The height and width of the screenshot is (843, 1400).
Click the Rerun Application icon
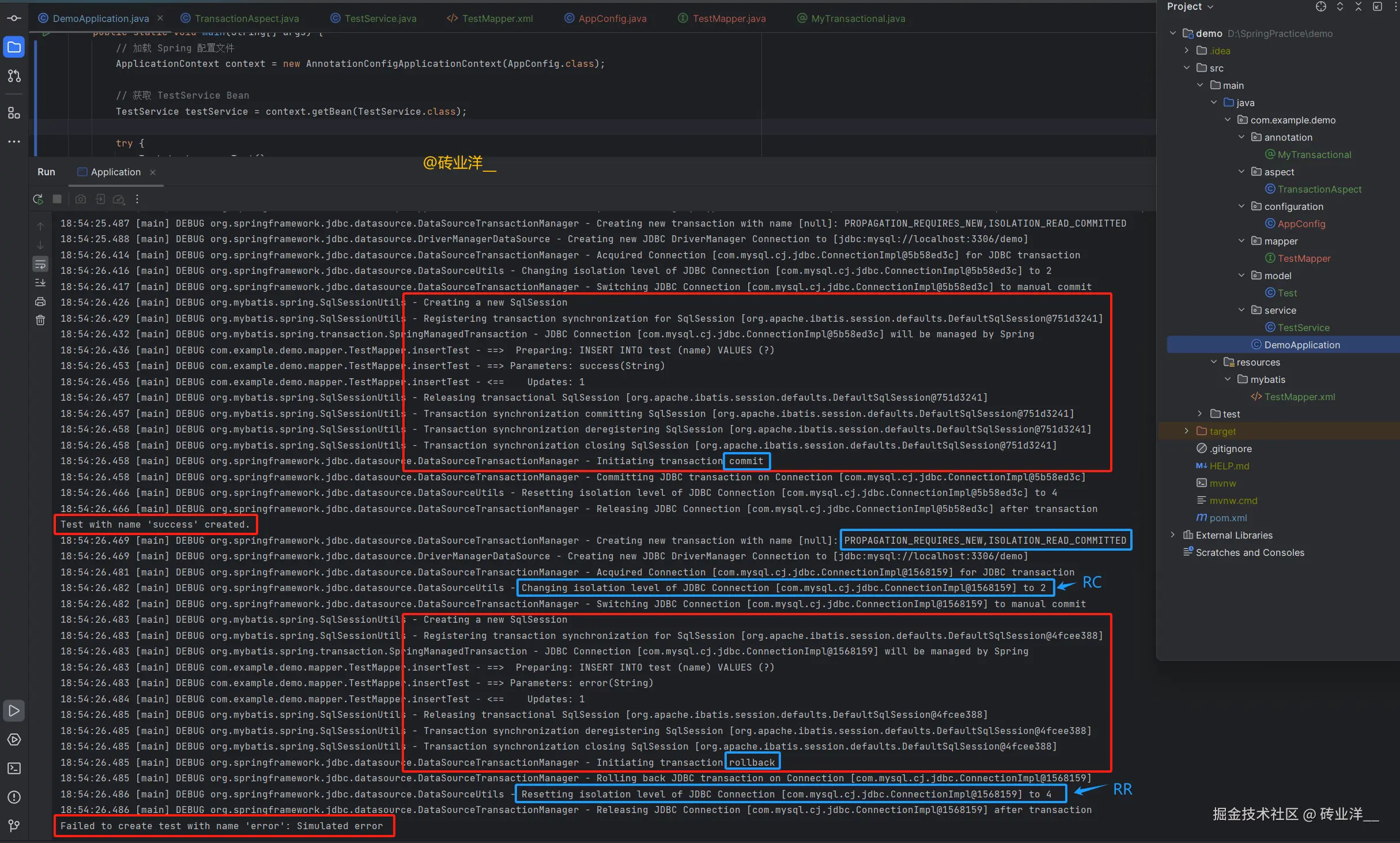(x=38, y=199)
